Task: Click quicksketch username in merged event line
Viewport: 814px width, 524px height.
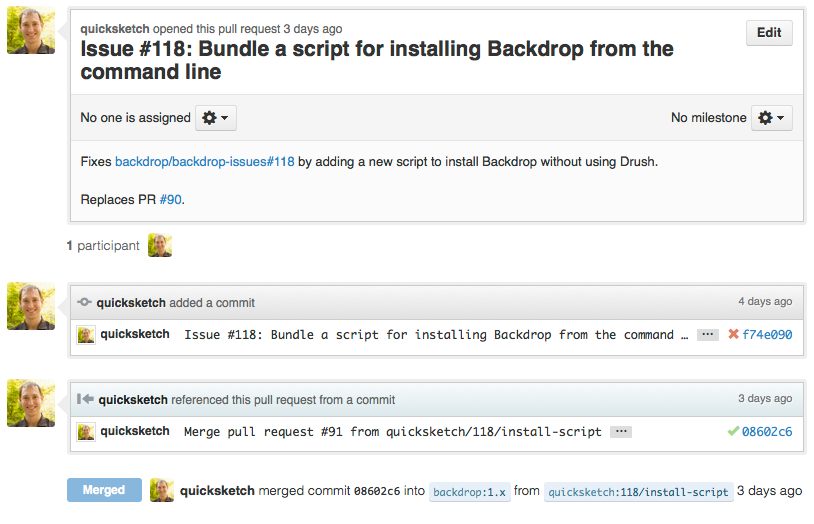Action: (217, 491)
